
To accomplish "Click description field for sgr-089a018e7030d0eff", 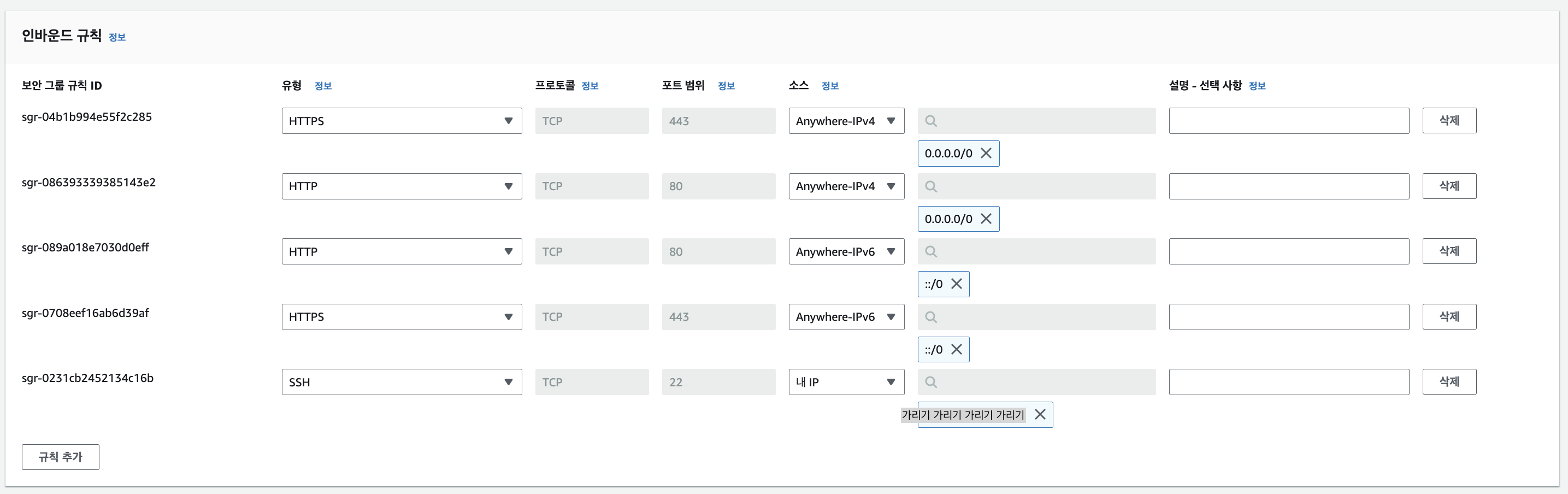I will (x=1289, y=251).
